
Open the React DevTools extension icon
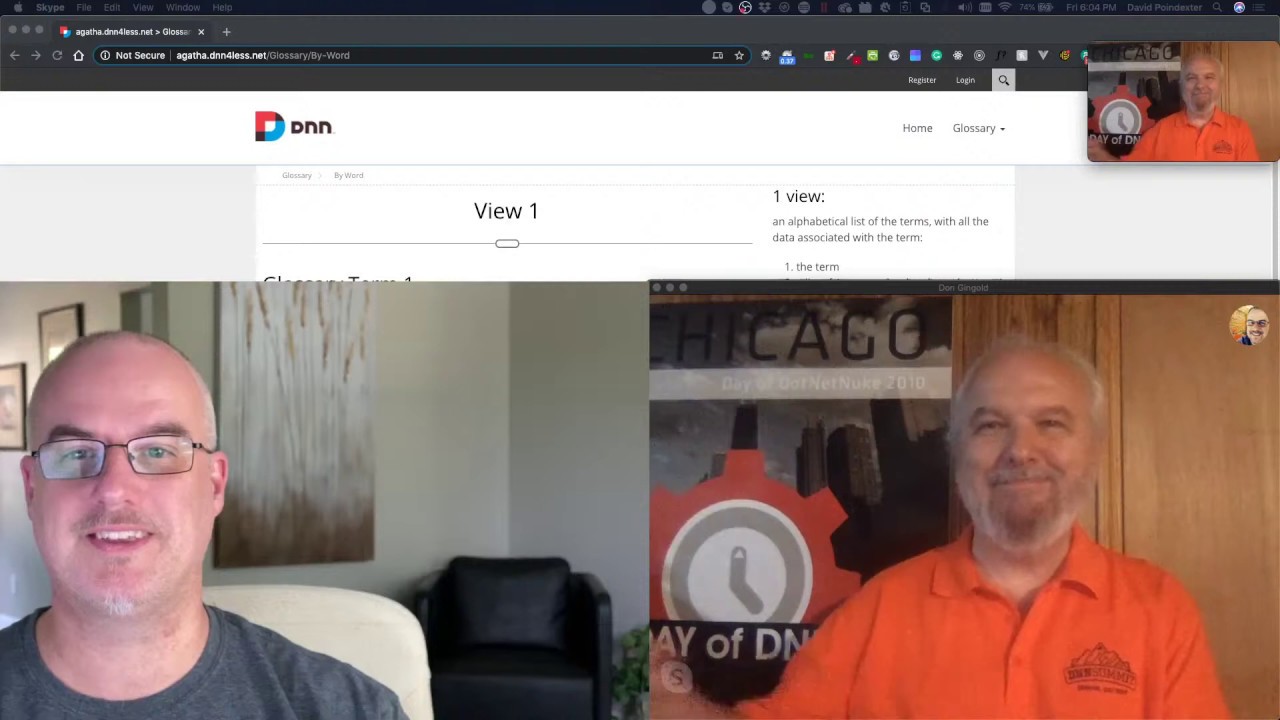coord(958,55)
